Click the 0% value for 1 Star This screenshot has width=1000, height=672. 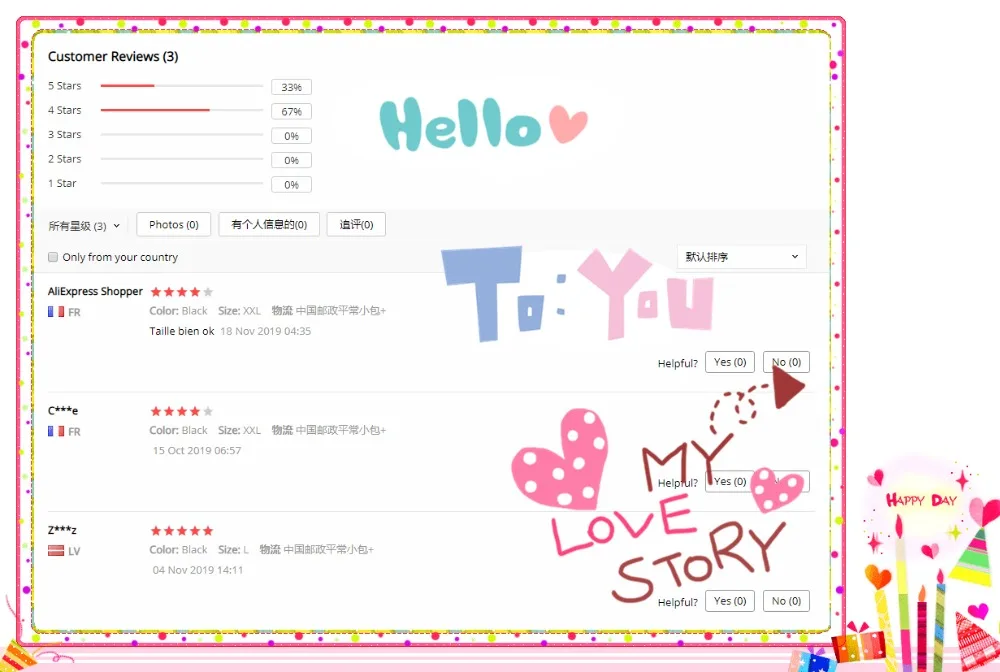(x=291, y=184)
